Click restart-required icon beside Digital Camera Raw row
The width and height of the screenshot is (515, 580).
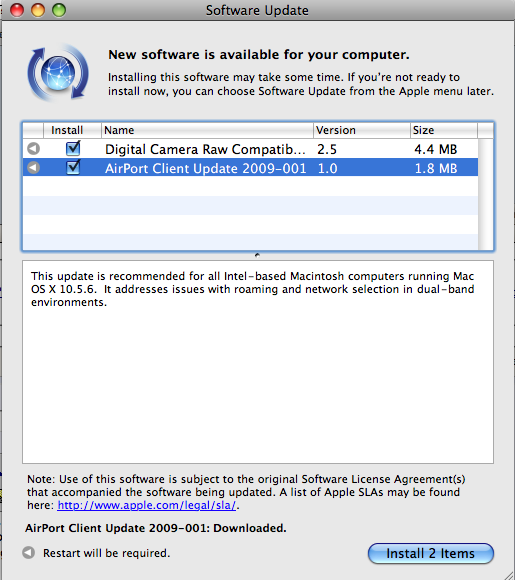tap(33, 149)
